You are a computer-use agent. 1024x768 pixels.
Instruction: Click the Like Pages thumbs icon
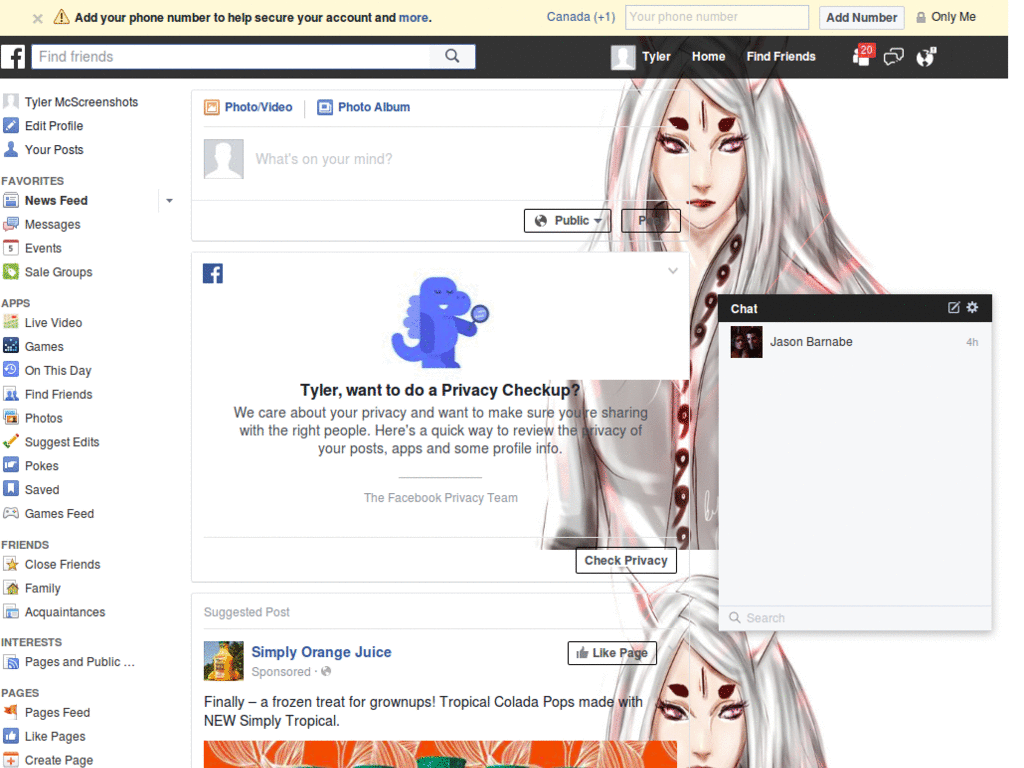pos(10,736)
